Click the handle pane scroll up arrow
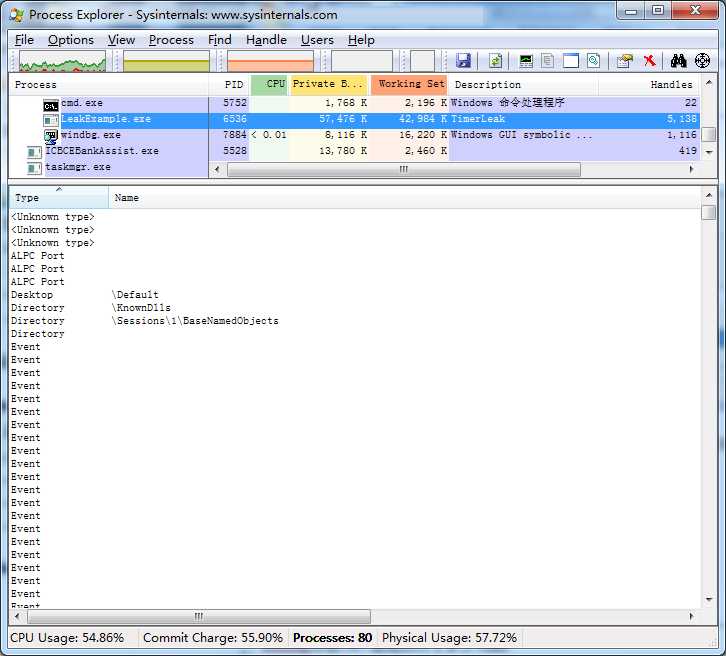The width and height of the screenshot is (726, 656). (x=709, y=196)
